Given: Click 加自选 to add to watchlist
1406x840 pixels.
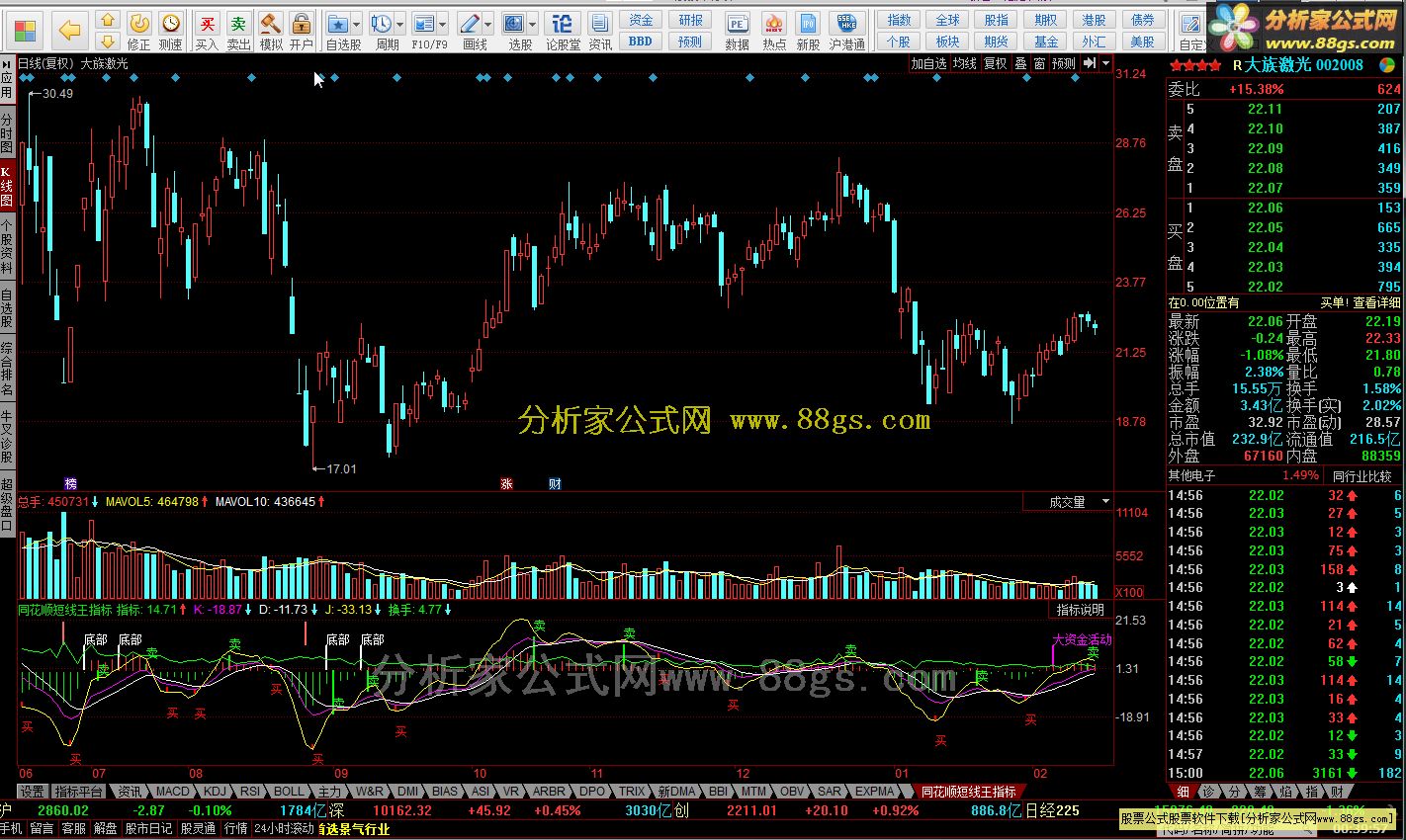Looking at the screenshot, I should (928, 63).
